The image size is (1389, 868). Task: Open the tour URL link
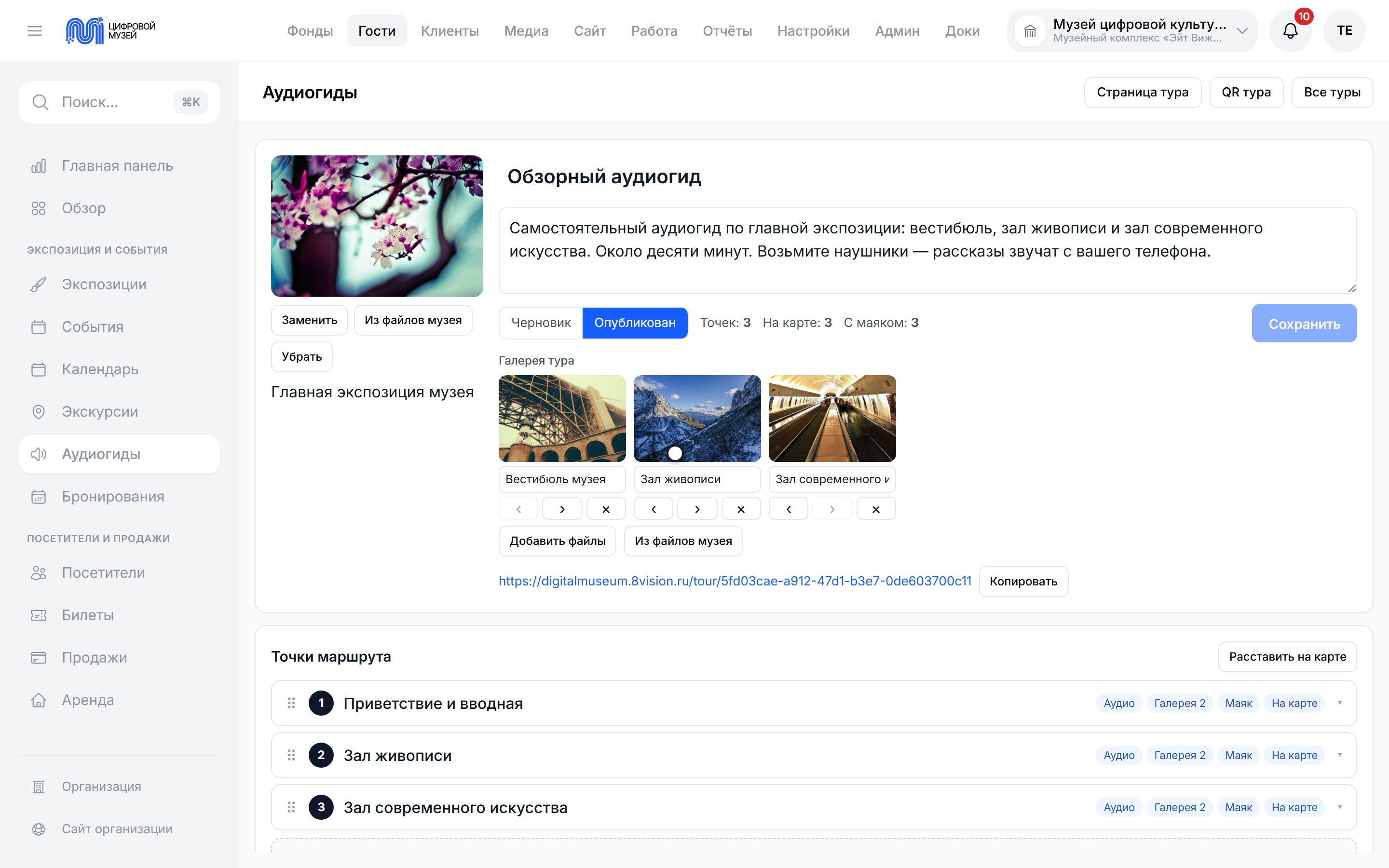[x=735, y=582]
